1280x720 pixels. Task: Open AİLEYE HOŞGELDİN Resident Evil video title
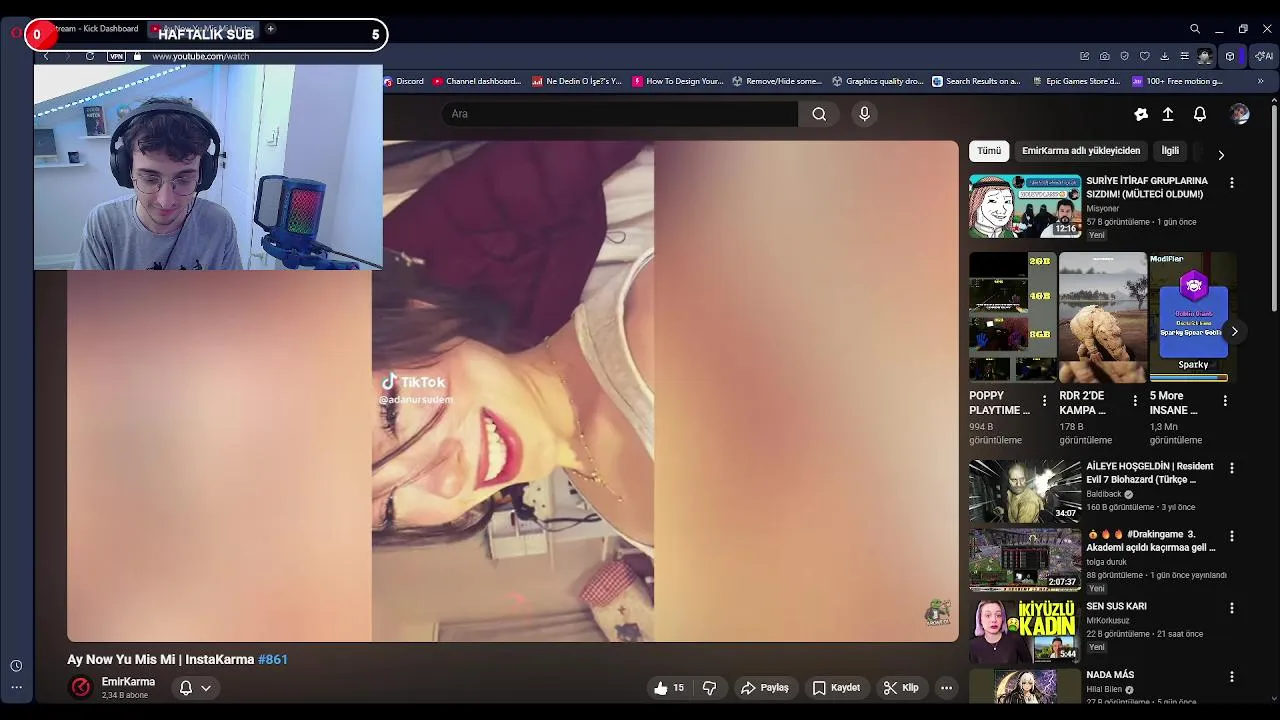(1150, 473)
